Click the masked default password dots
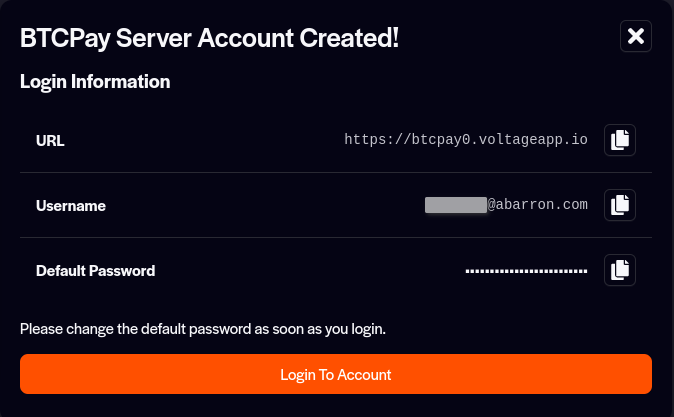The width and height of the screenshot is (674, 417). click(x=527, y=271)
